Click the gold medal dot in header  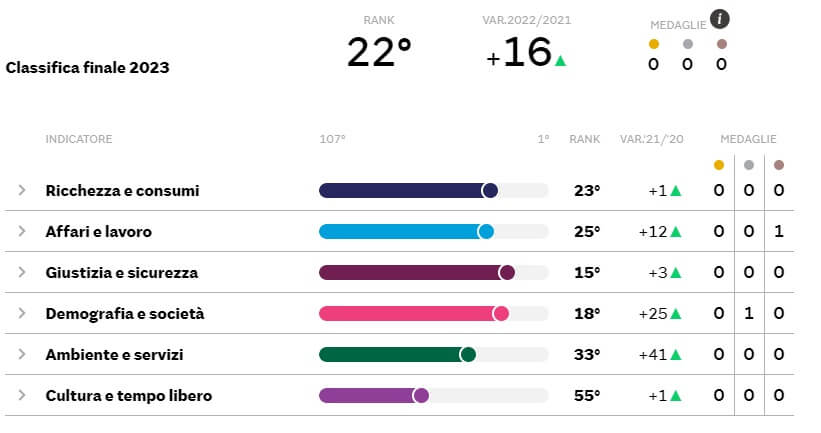click(x=654, y=44)
